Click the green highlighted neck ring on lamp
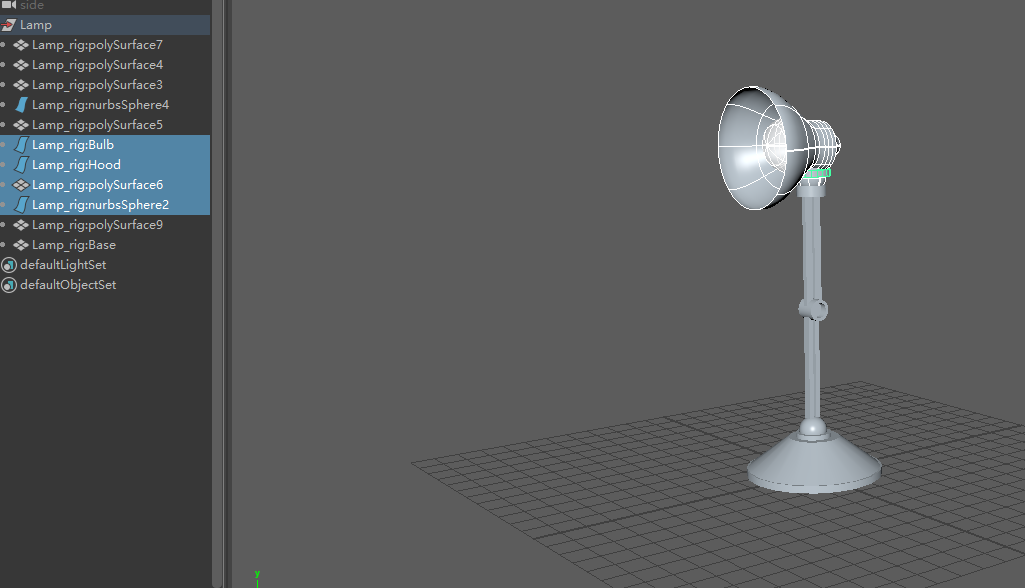The width and height of the screenshot is (1025, 588). click(816, 173)
